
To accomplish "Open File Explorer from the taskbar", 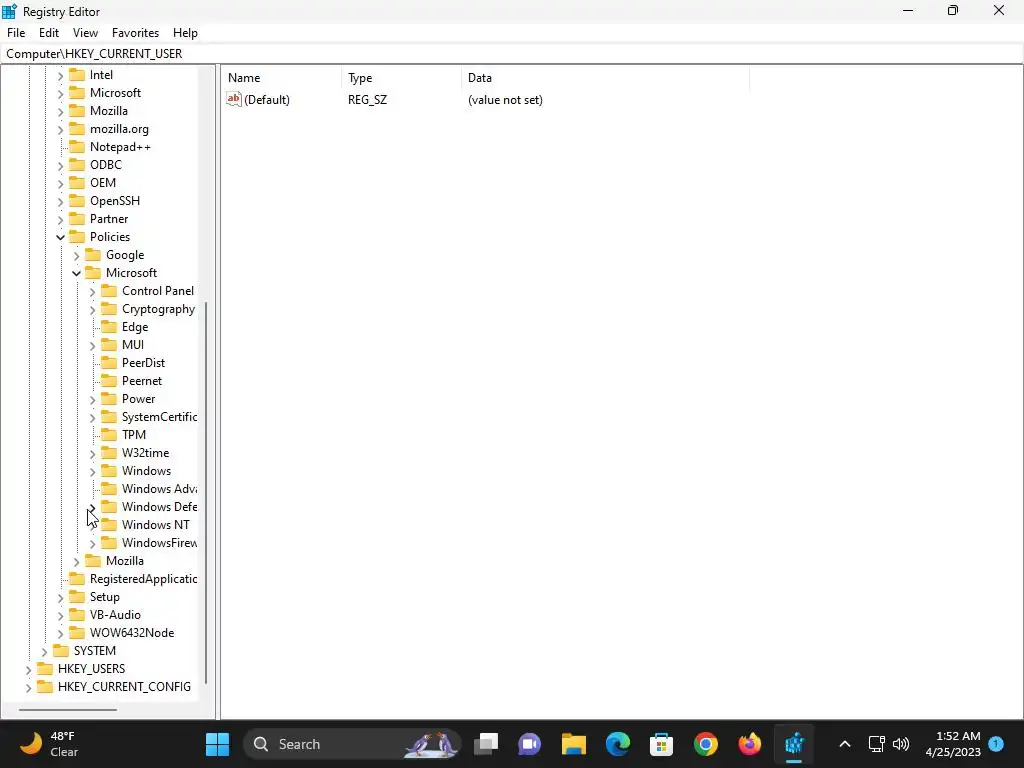I will pyautogui.click(x=573, y=744).
